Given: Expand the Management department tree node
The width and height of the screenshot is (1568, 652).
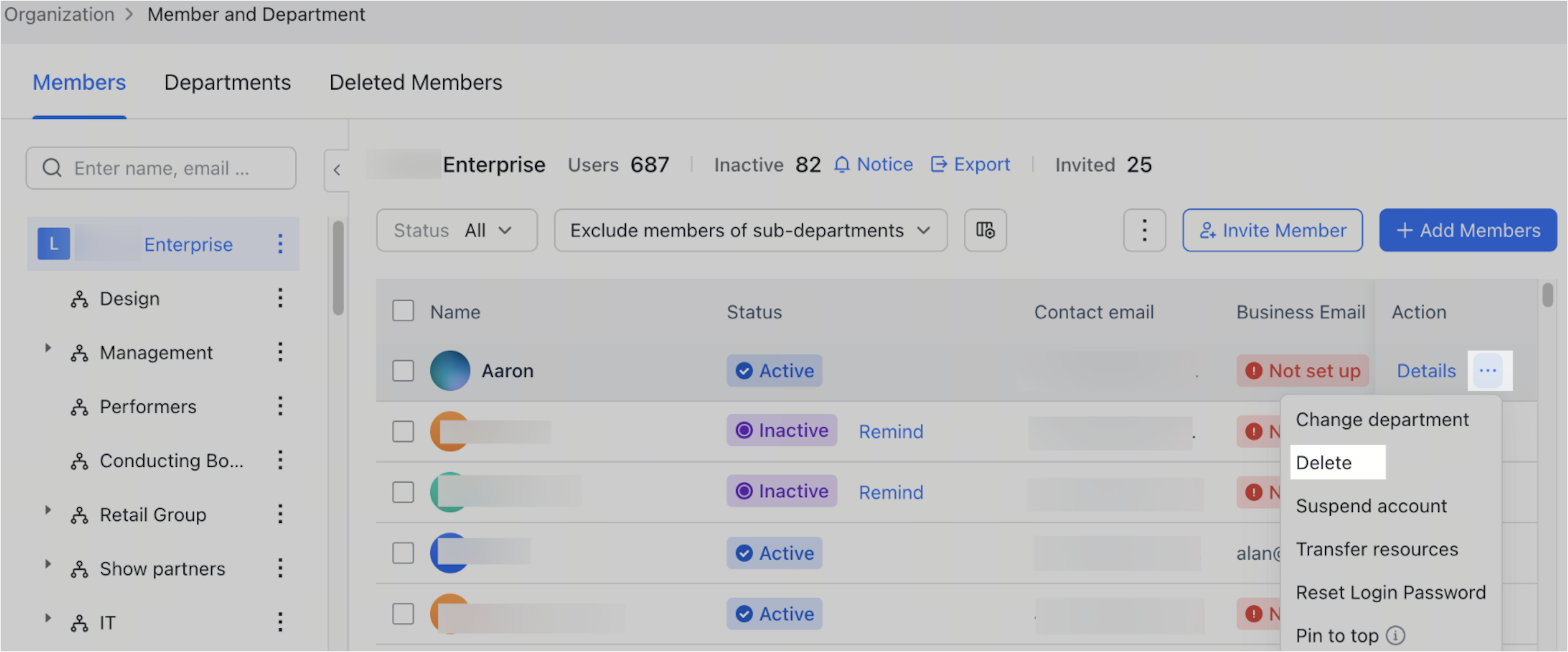Looking at the screenshot, I should [47, 348].
